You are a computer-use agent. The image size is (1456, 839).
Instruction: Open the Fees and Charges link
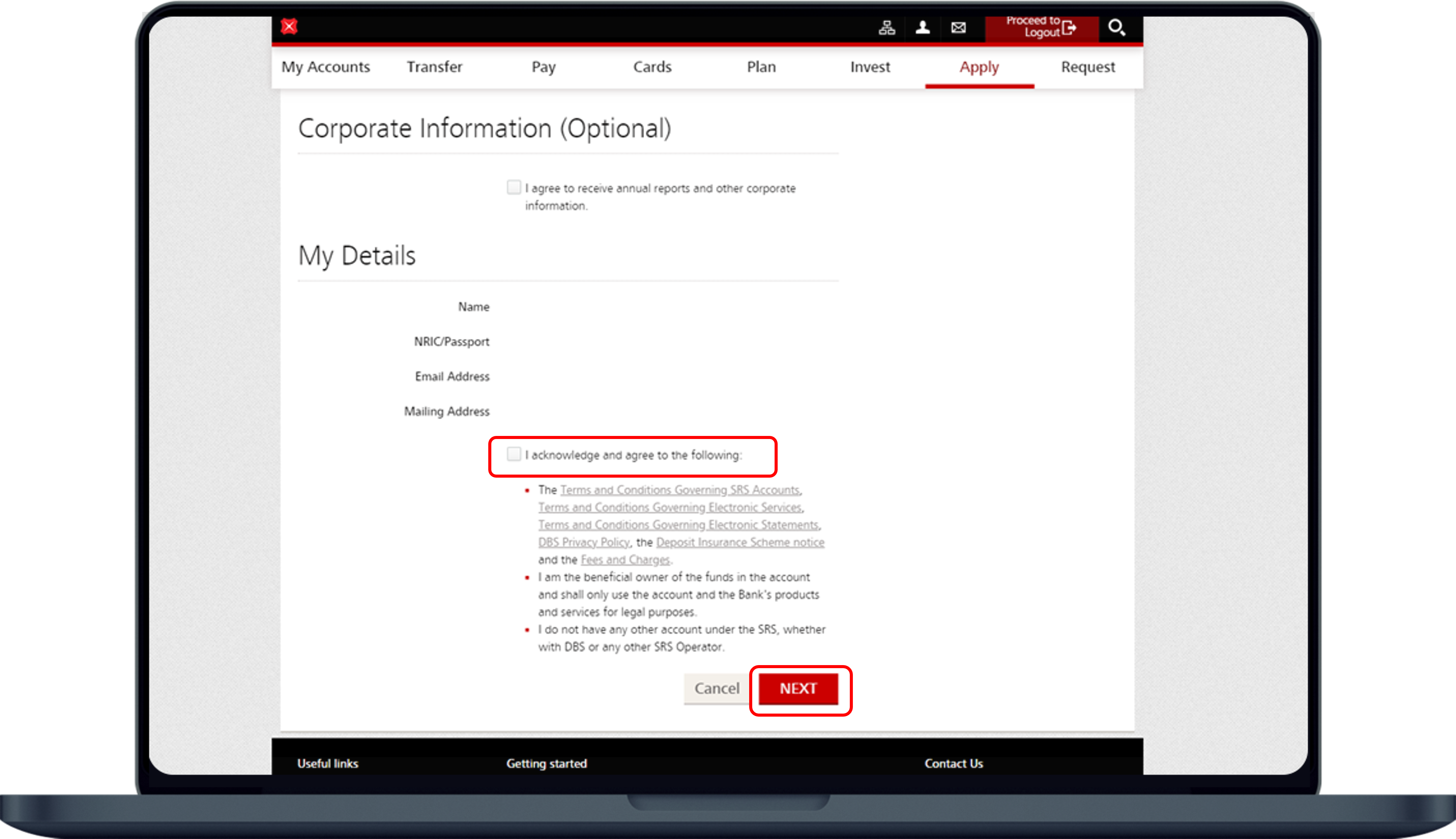pyautogui.click(x=625, y=560)
